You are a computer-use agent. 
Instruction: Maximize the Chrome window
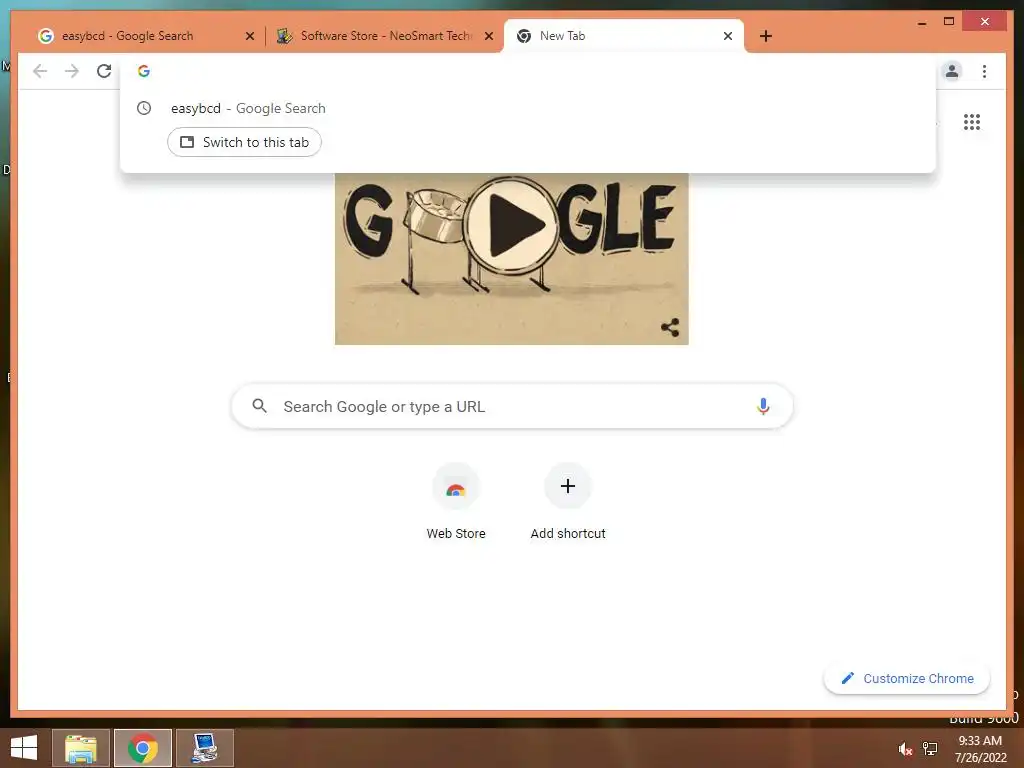point(949,22)
